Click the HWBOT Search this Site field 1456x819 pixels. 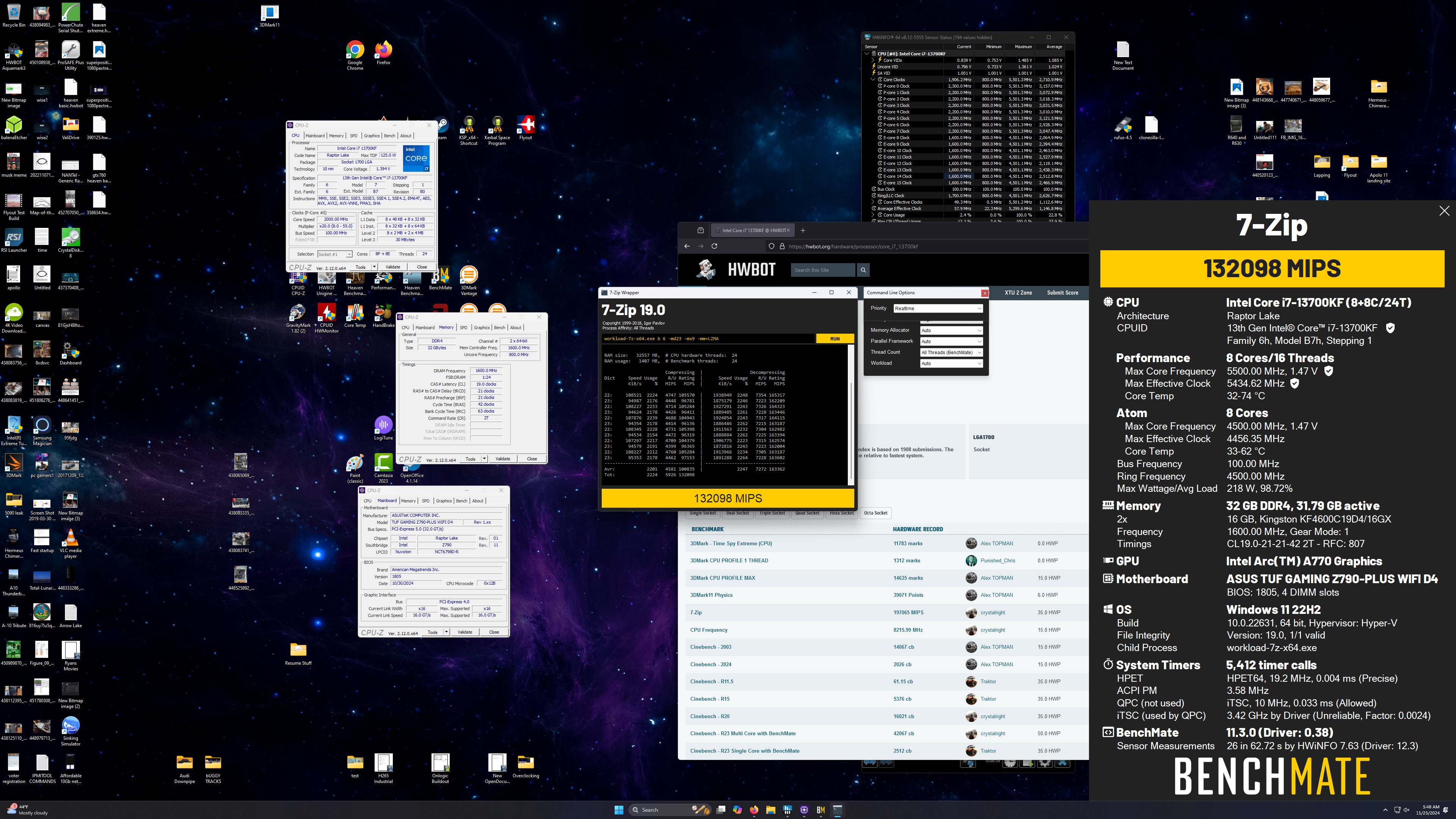coord(822,270)
